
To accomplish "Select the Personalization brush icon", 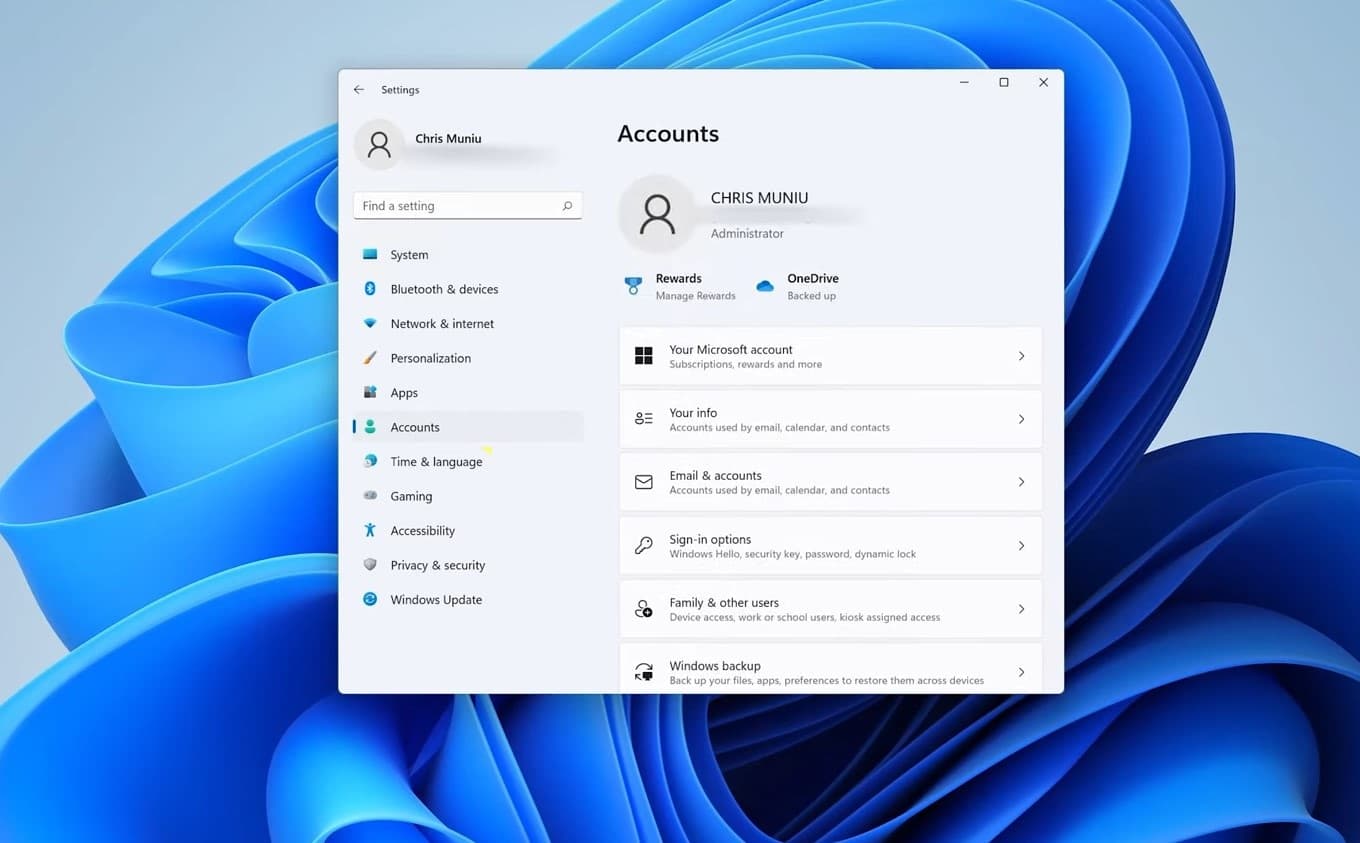I will click(x=370, y=358).
